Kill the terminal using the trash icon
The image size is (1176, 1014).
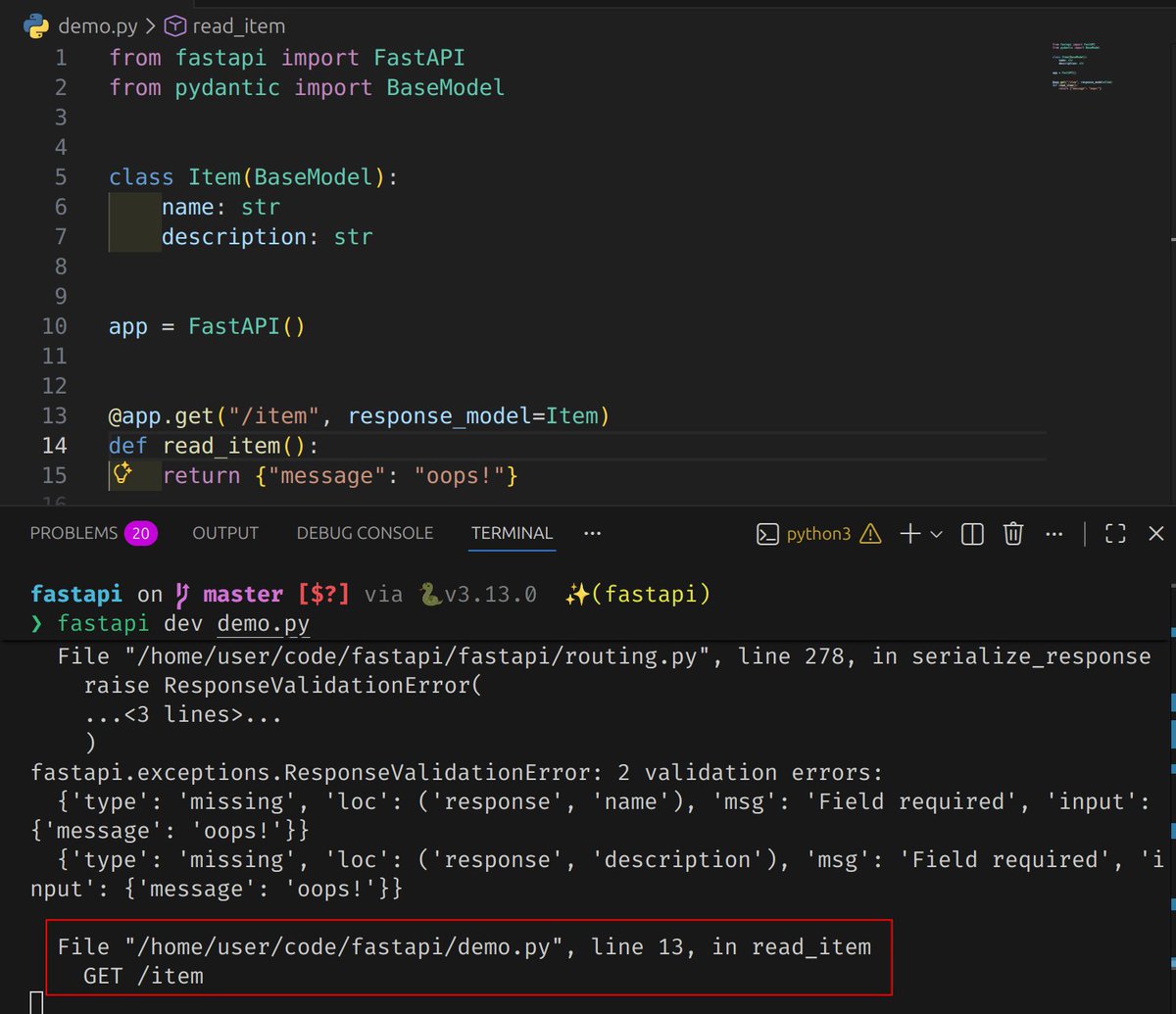[1012, 534]
